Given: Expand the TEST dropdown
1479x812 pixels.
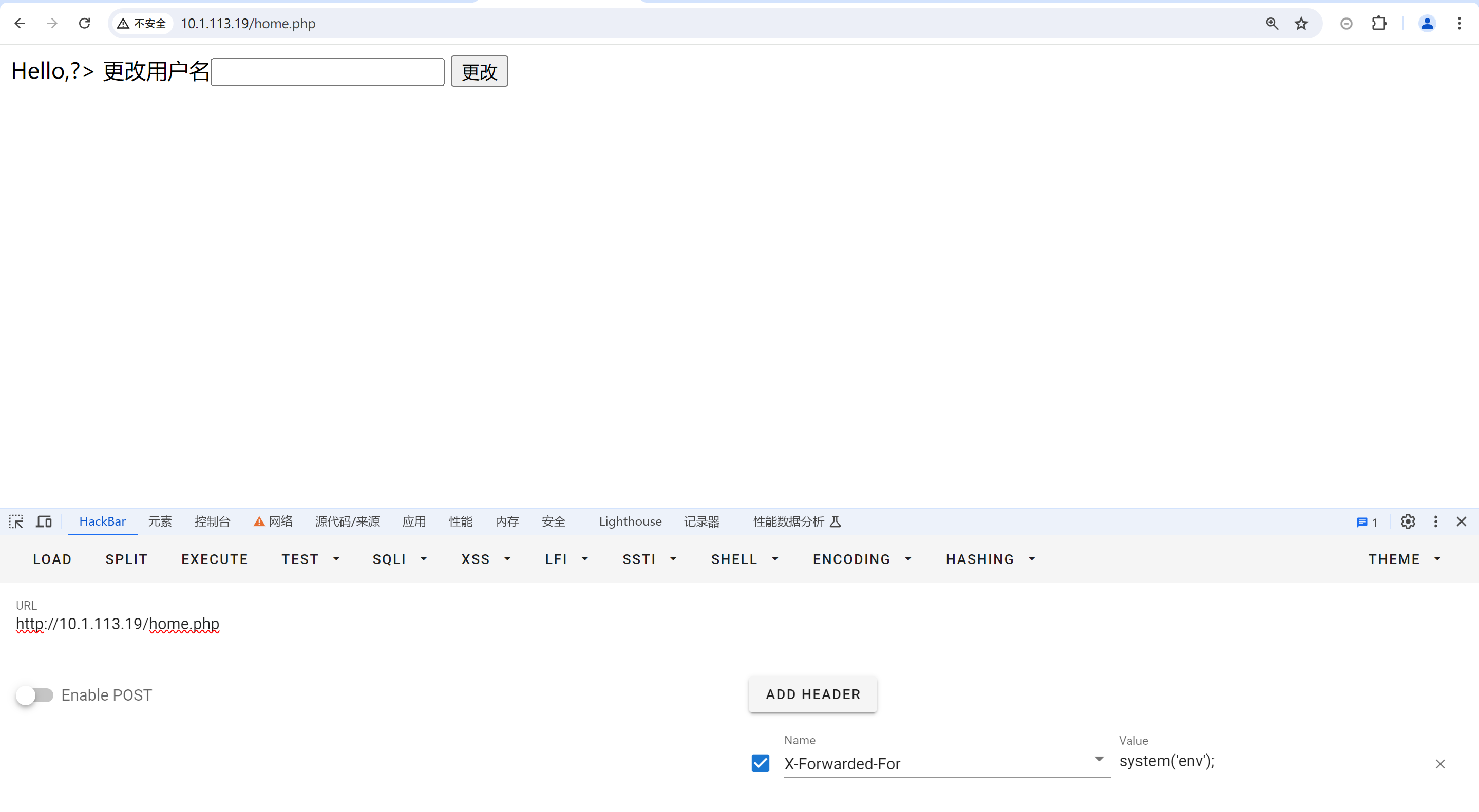Looking at the screenshot, I should (x=311, y=559).
